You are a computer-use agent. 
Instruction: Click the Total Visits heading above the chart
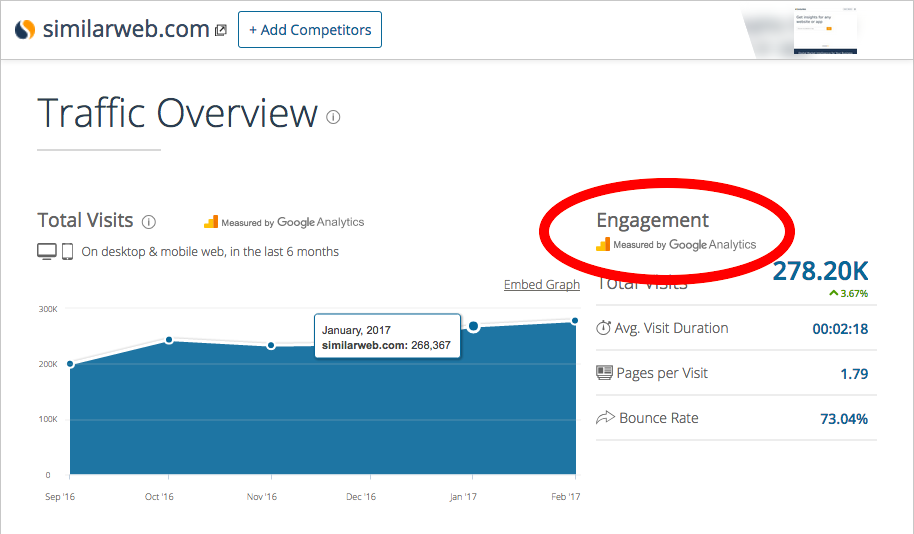click(85, 220)
